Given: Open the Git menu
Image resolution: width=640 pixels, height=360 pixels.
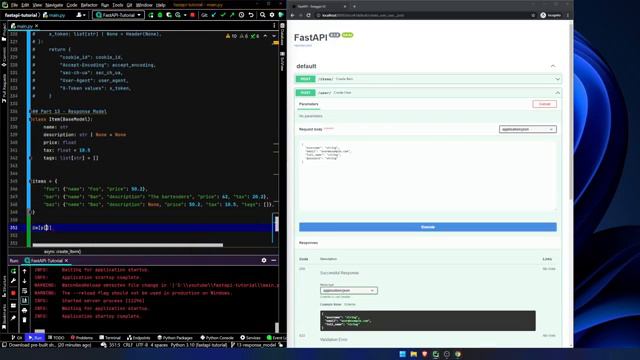Looking at the screenshot, I should [129, 5].
